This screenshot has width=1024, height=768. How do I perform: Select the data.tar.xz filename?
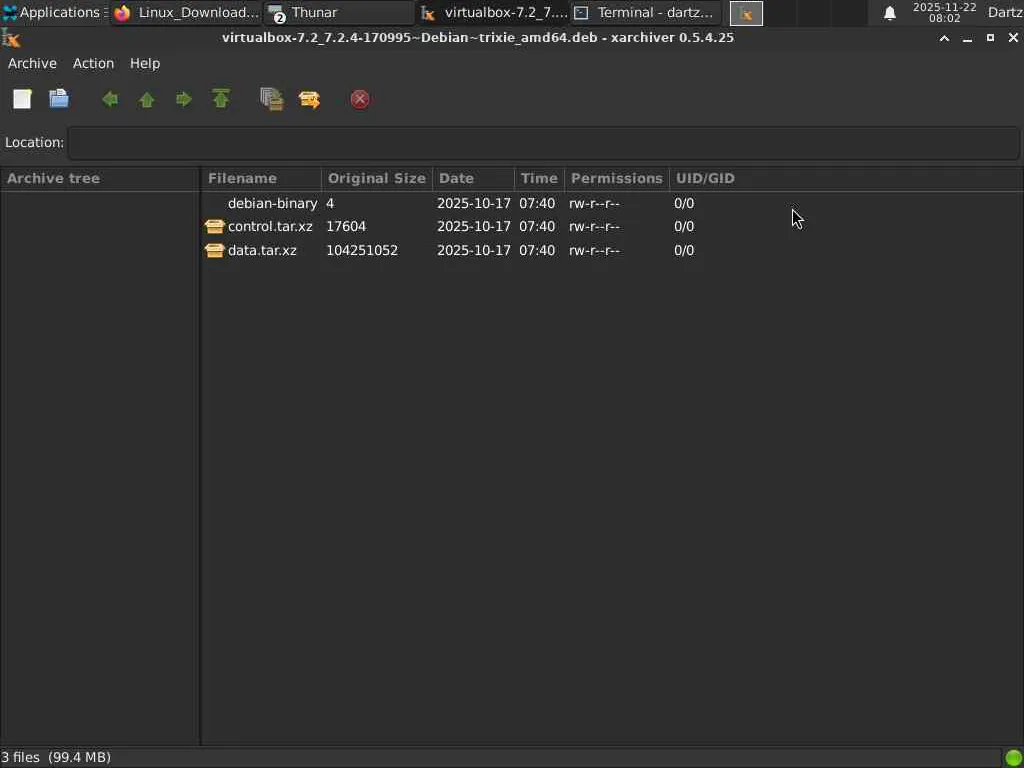pyautogui.click(x=263, y=250)
